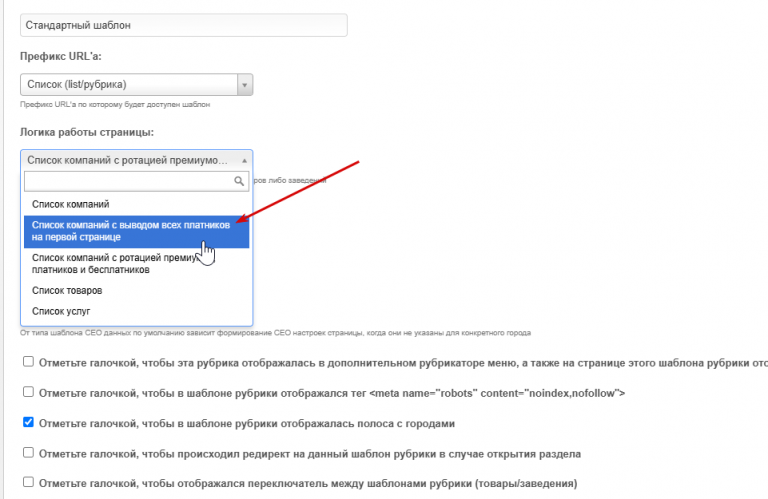Choose 'Список компаний с выводом всех платников' option
768x499 pixels.
137,231
